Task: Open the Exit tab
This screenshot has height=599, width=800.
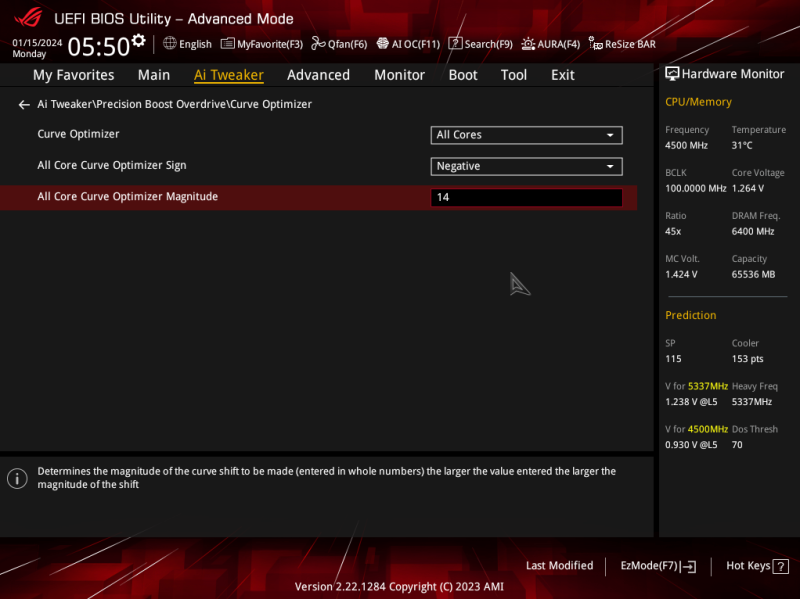Action: point(563,75)
